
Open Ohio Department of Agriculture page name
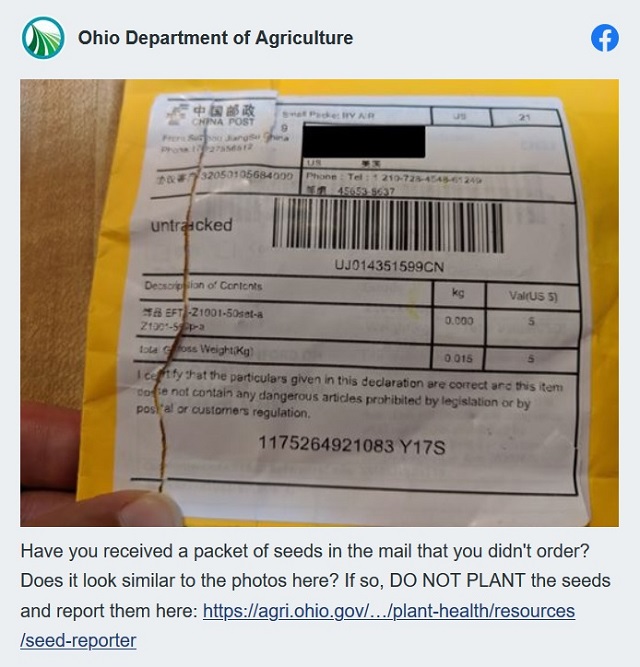pos(215,37)
